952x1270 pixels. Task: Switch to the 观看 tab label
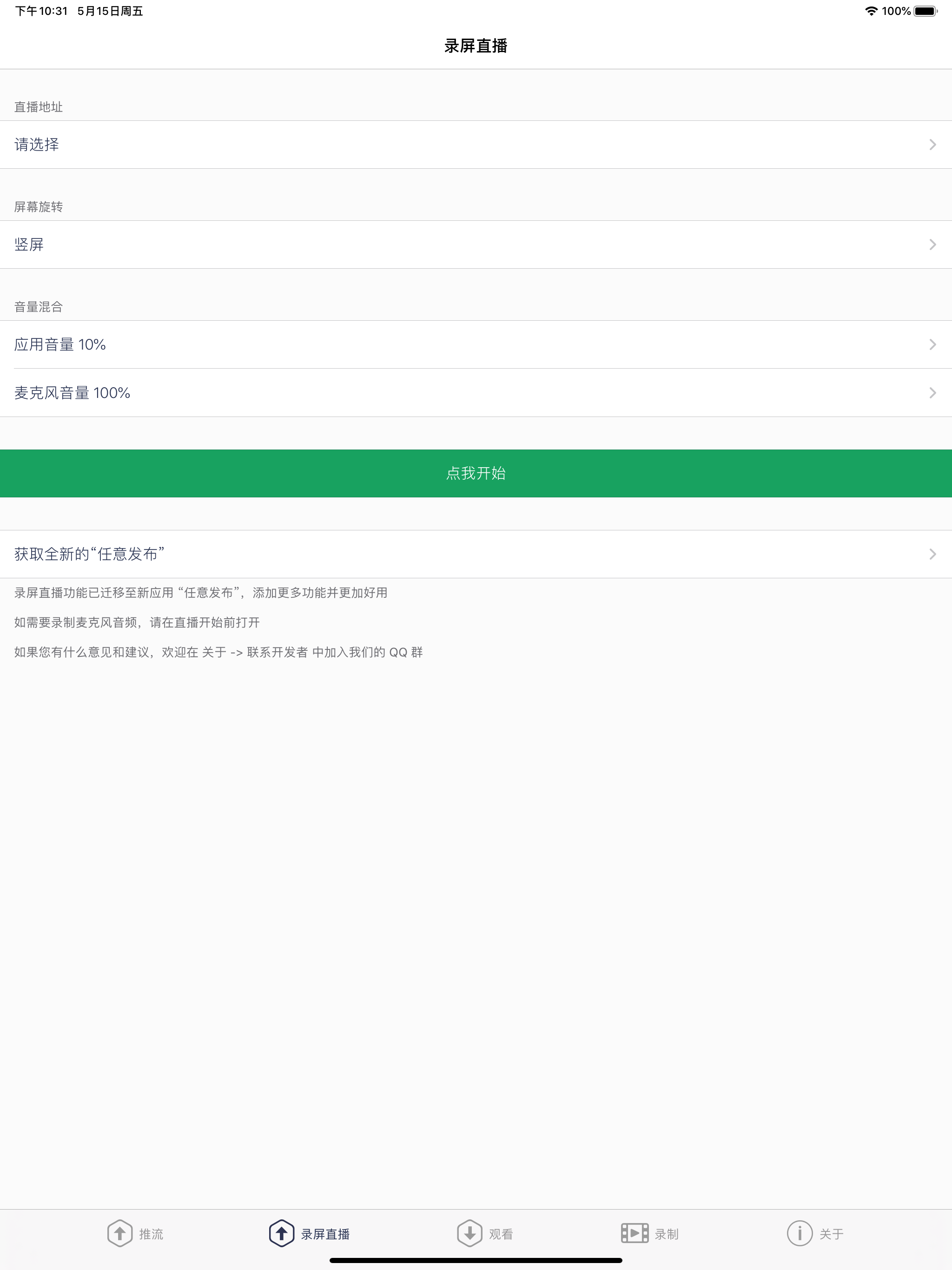501,1234
